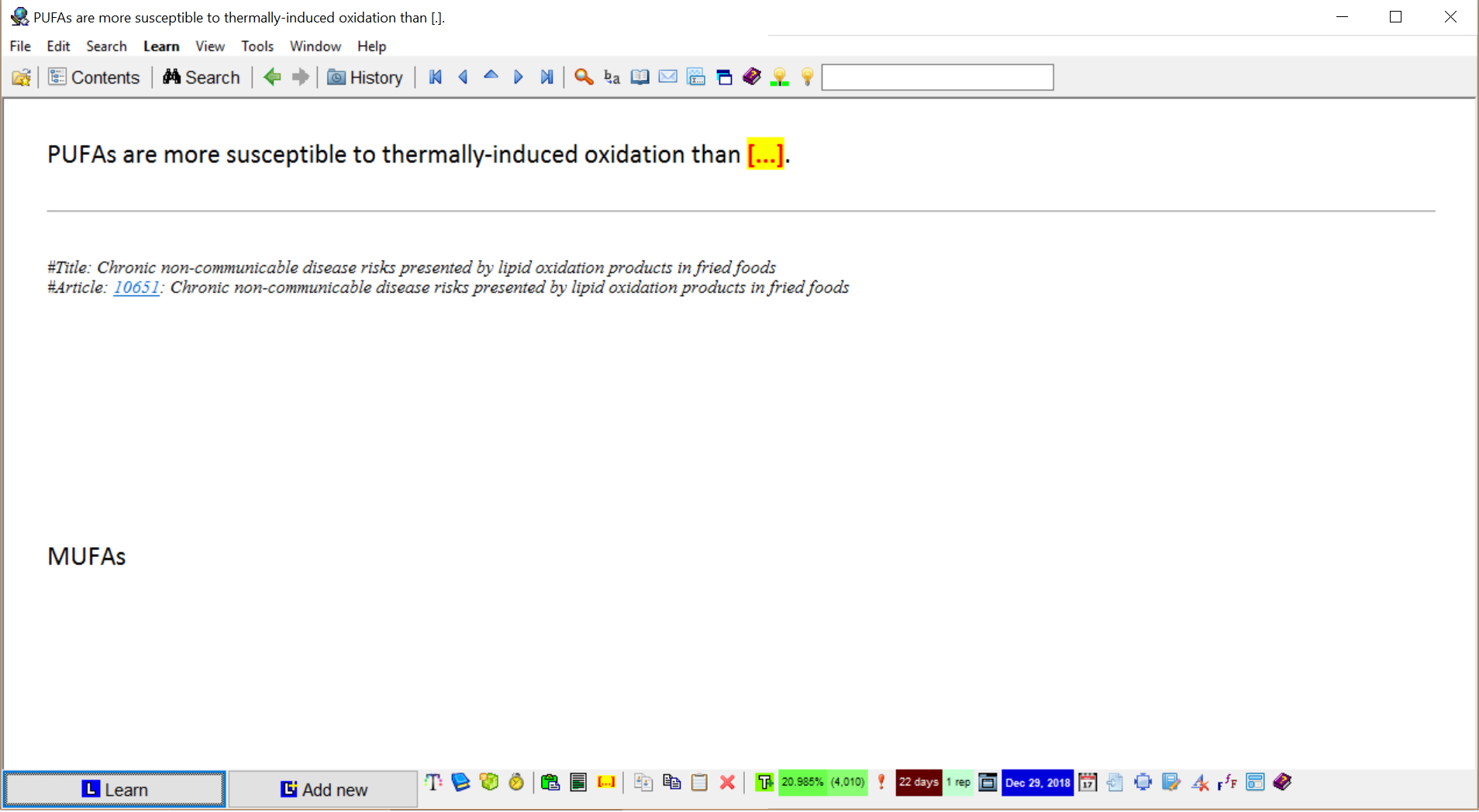1479x812 pixels.
Task: Jump to the last element
Action: click(x=546, y=77)
